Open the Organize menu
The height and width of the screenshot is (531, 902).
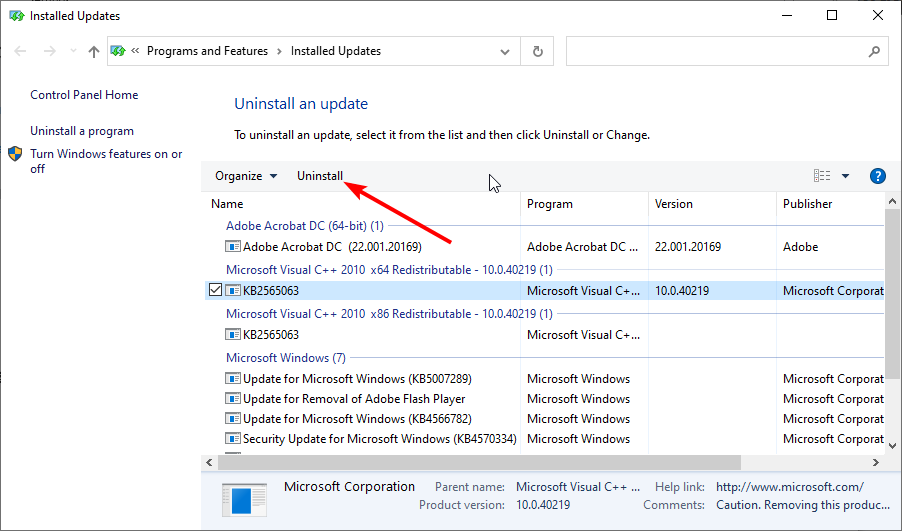pyautogui.click(x=246, y=176)
